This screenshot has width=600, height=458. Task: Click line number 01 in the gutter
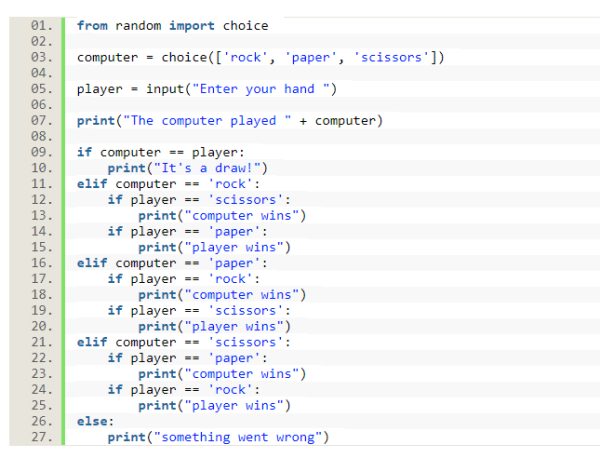[40, 26]
